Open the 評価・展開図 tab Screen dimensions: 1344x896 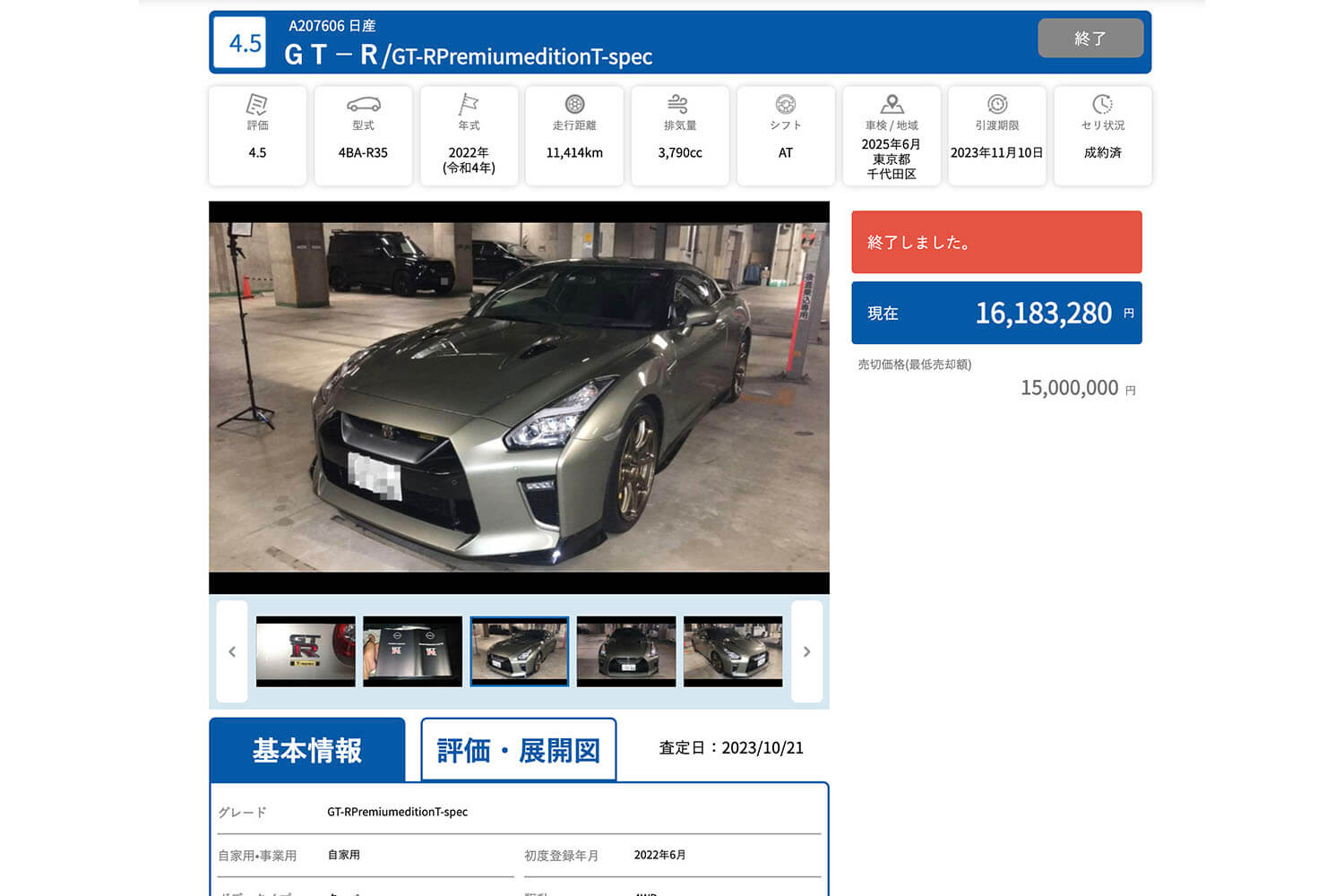point(519,750)
